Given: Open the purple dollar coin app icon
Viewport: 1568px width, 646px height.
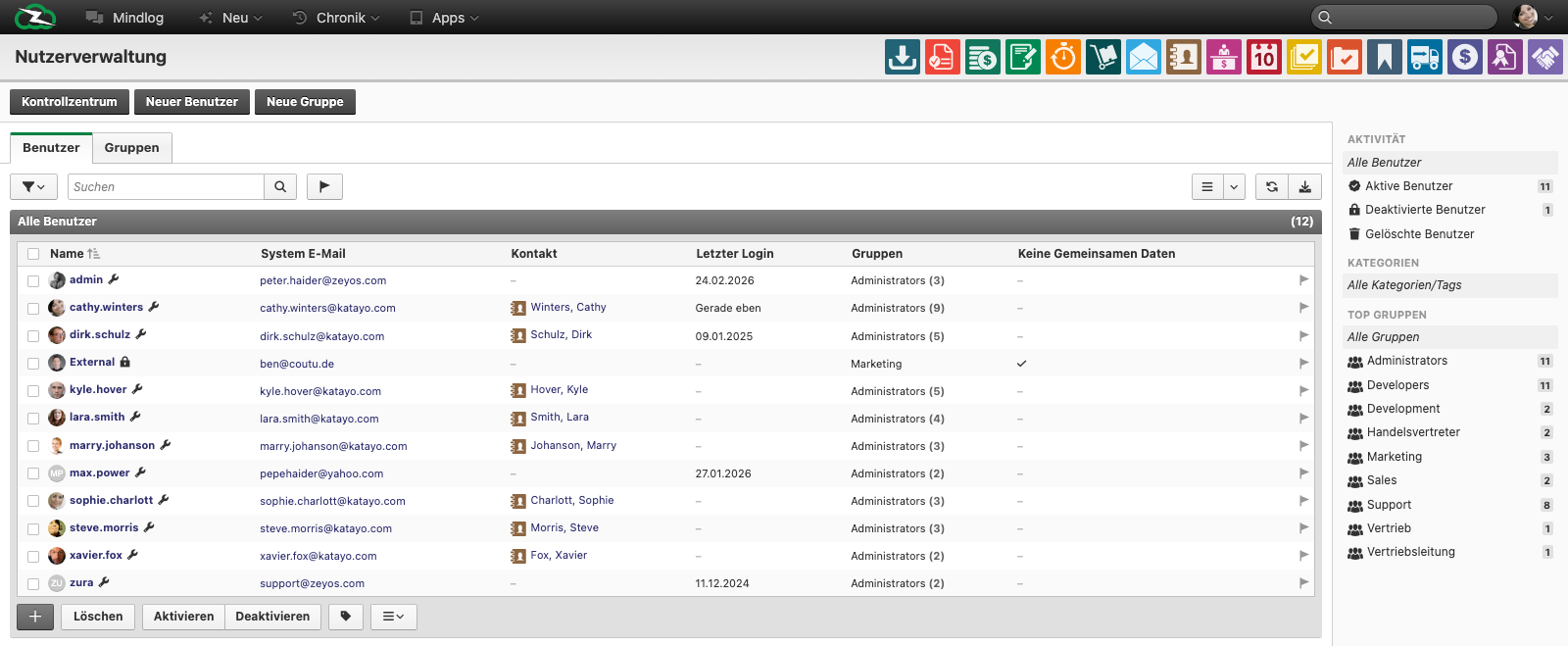Looking at the screenshot, I should coord(1464,57).
